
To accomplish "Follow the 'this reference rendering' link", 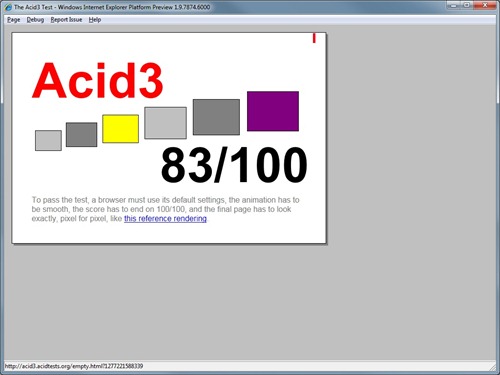I will [x=165, y=219].
